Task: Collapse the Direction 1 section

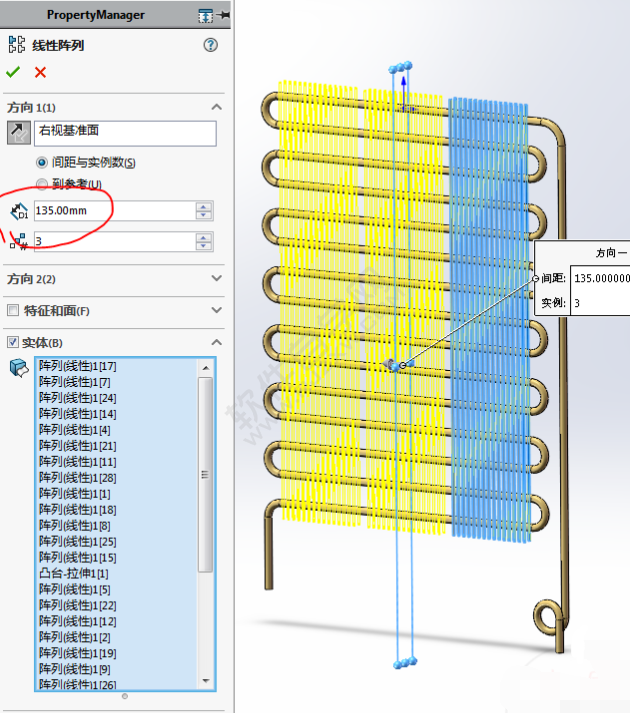Action: point(217,107)
